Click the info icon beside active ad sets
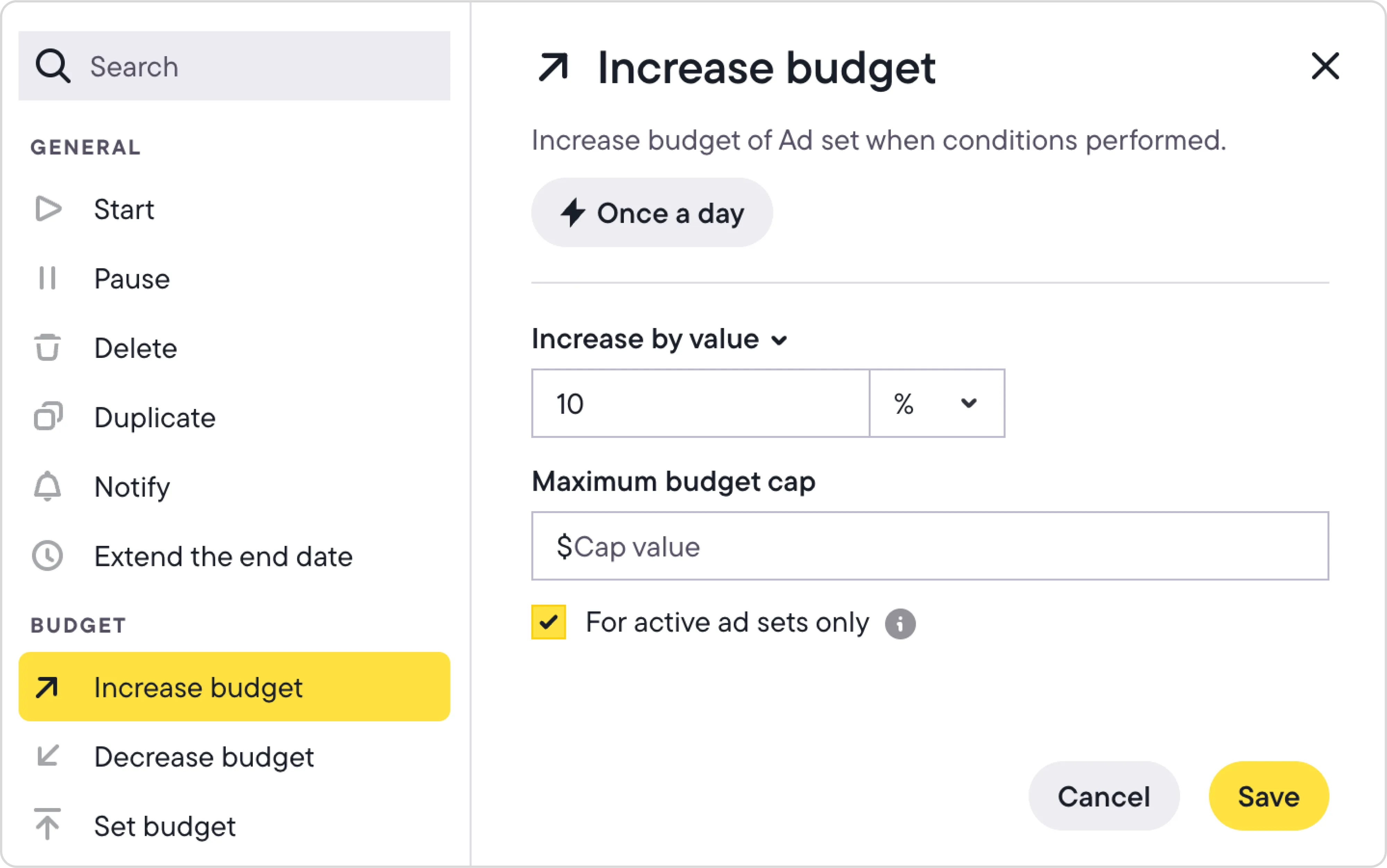The height and width of the screenshot is (868, 1387). 900,624
